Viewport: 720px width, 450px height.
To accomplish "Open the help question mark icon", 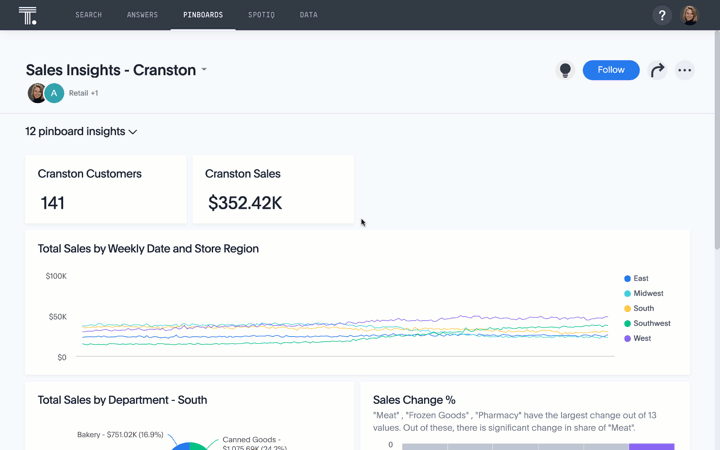I will tap(662, 16).
